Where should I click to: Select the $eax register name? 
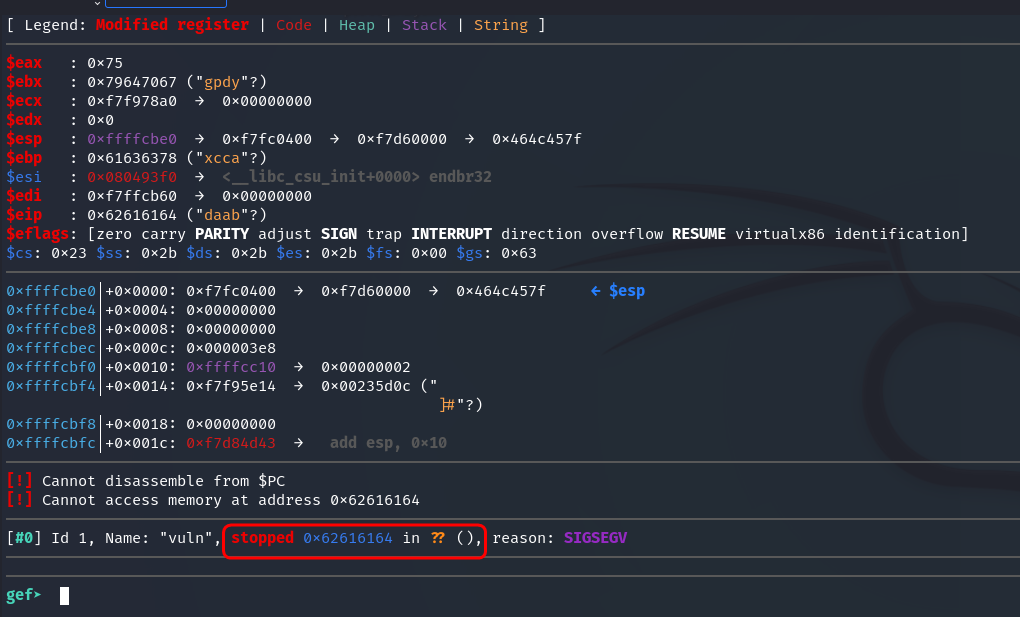point(24,63)
